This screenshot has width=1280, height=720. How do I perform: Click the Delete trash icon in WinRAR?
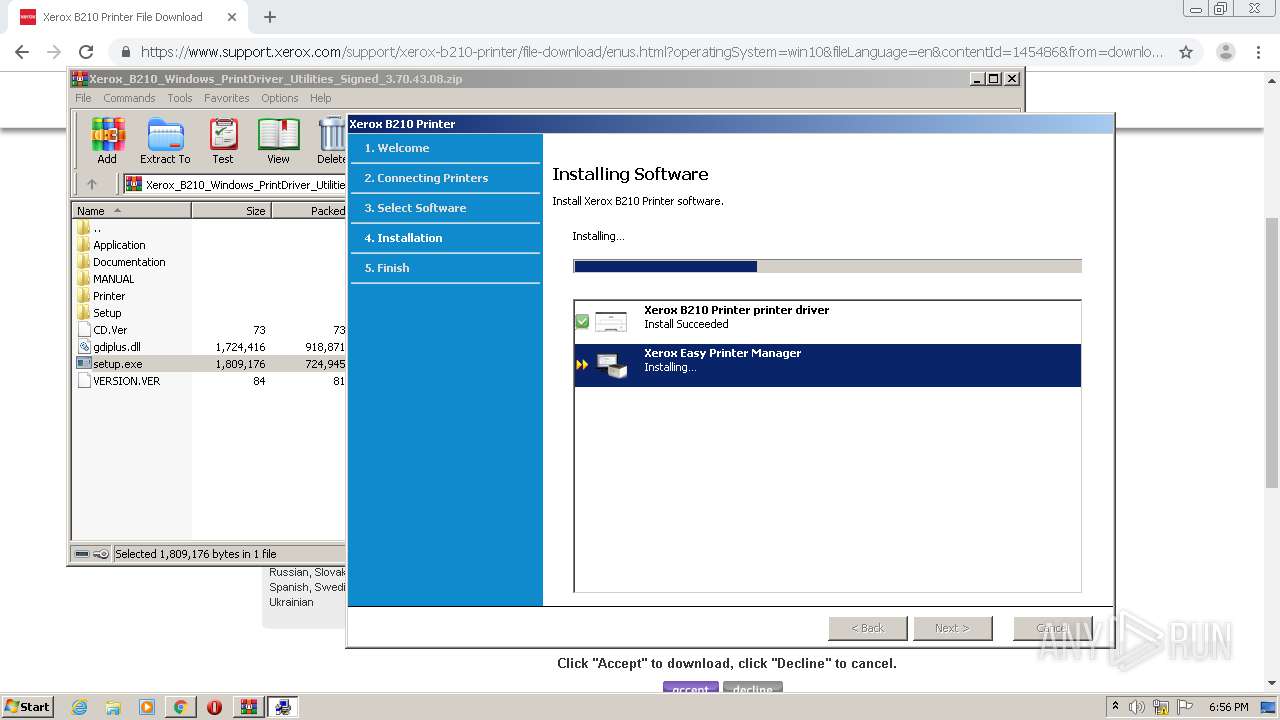(331, 141)
